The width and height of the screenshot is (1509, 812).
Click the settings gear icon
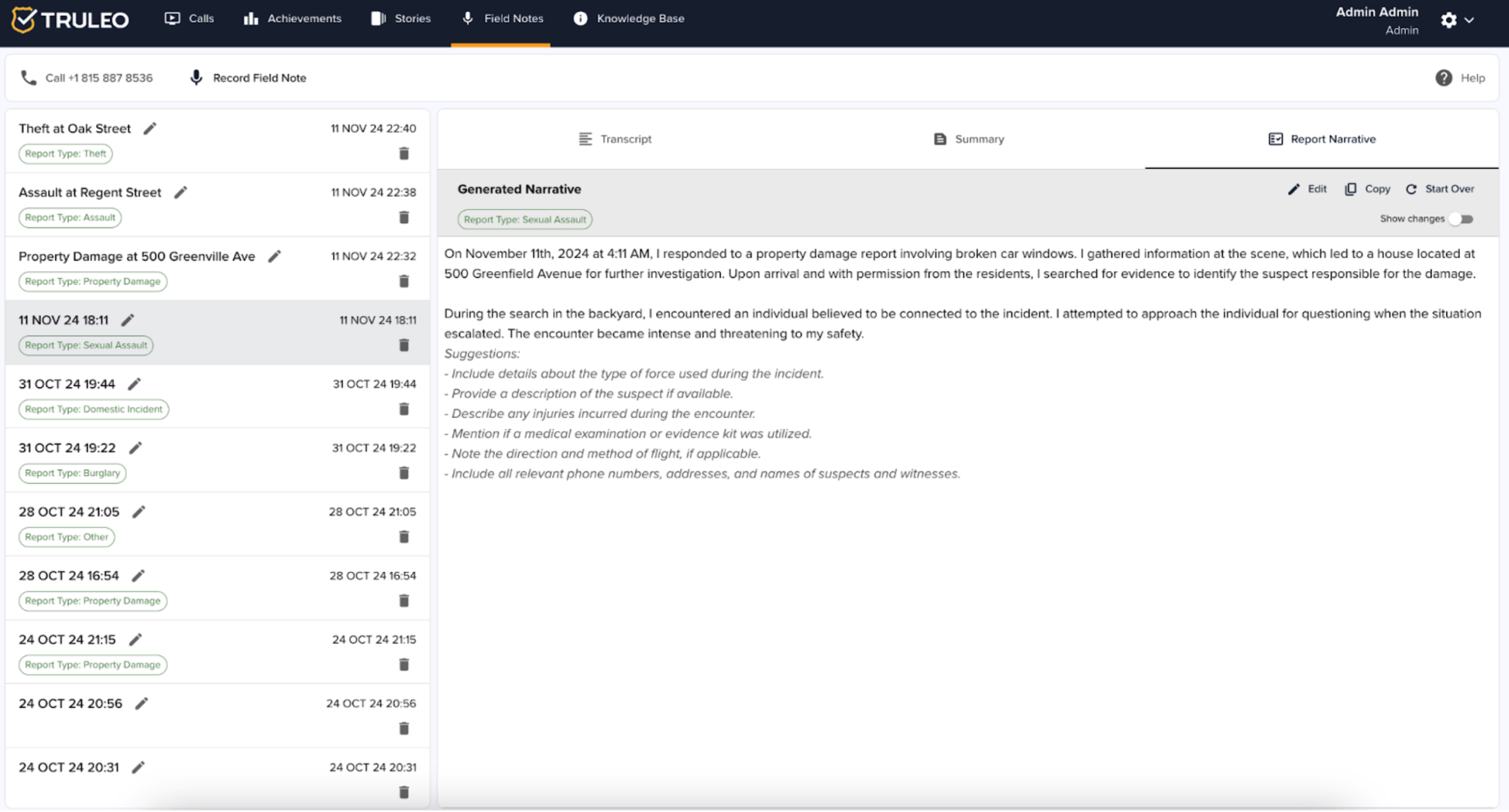[1448, 20]
